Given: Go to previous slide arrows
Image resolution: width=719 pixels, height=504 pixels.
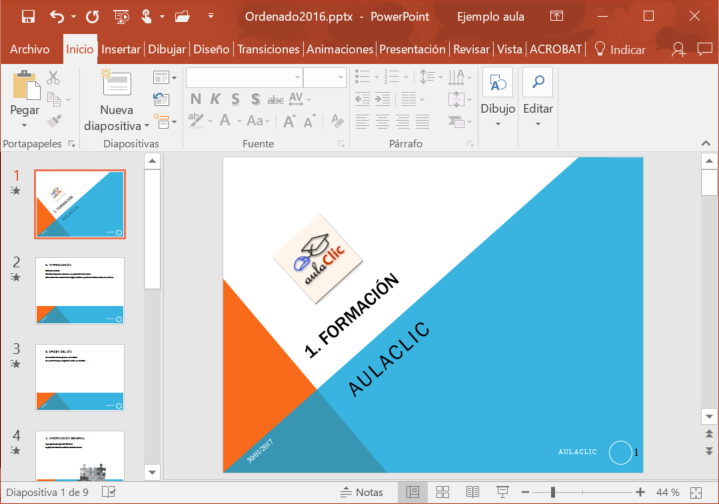Looking at the screenshot, I should coord(709,433).
